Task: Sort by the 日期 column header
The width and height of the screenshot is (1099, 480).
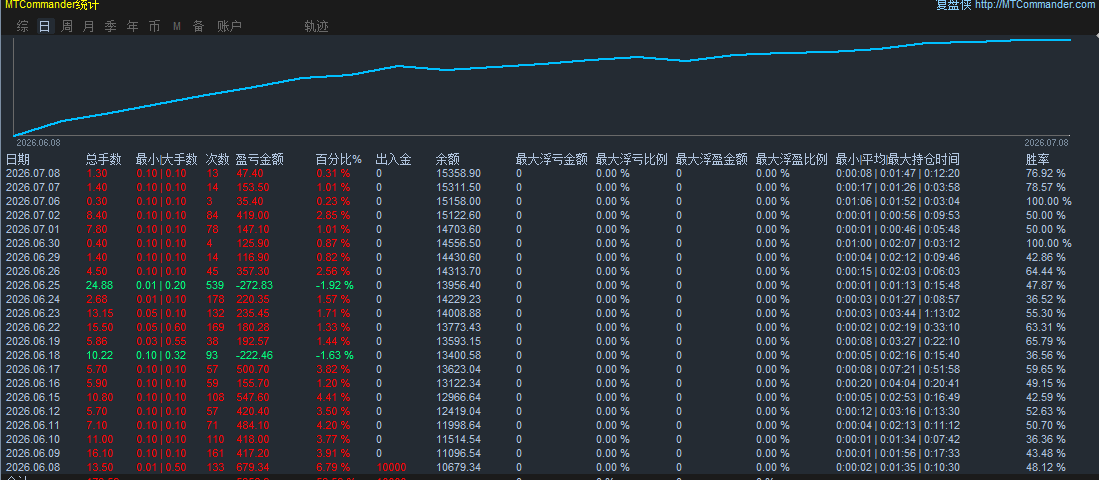Action: (18, 160)
